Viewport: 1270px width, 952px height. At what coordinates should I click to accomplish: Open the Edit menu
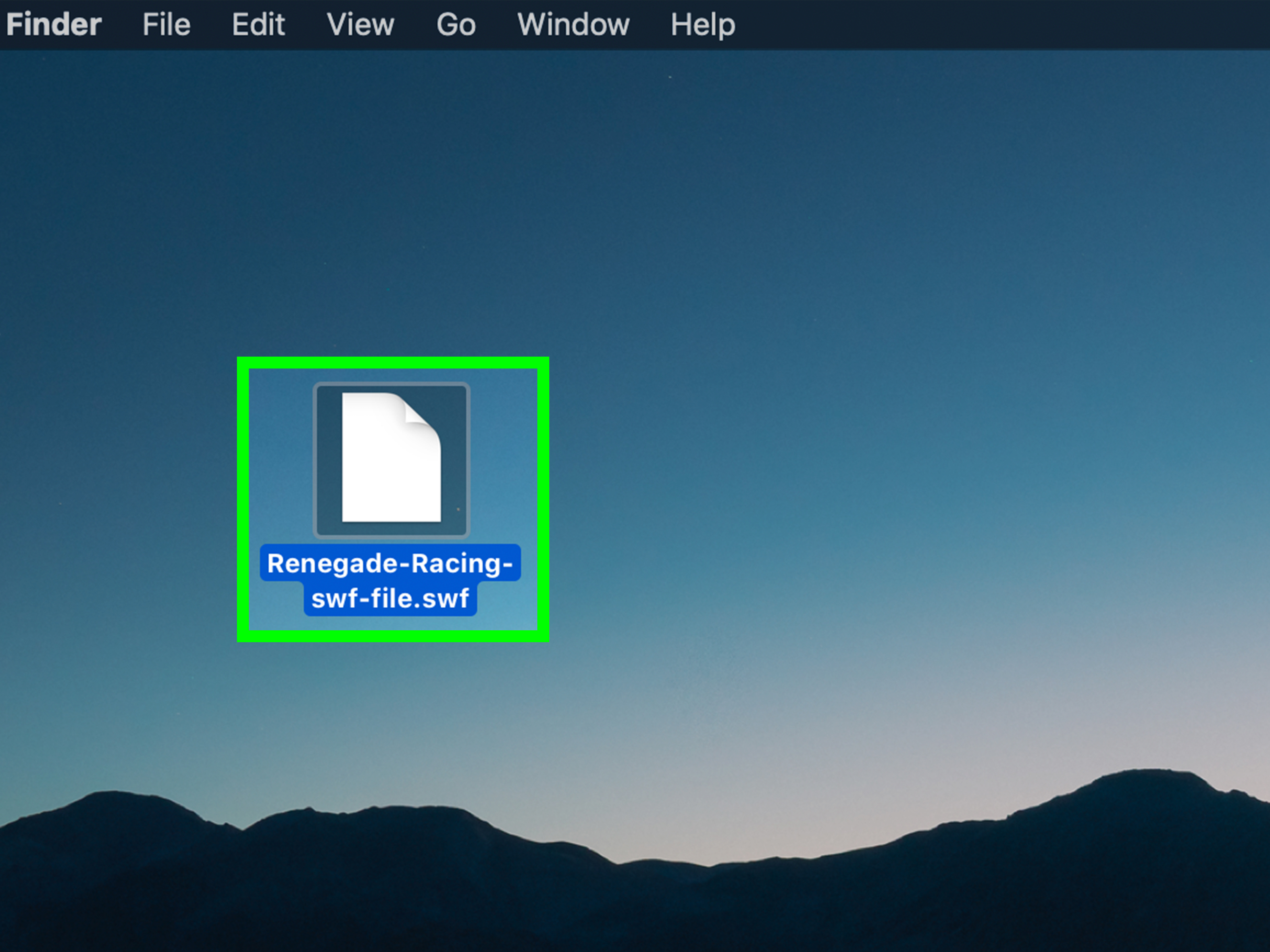point(258,24)
